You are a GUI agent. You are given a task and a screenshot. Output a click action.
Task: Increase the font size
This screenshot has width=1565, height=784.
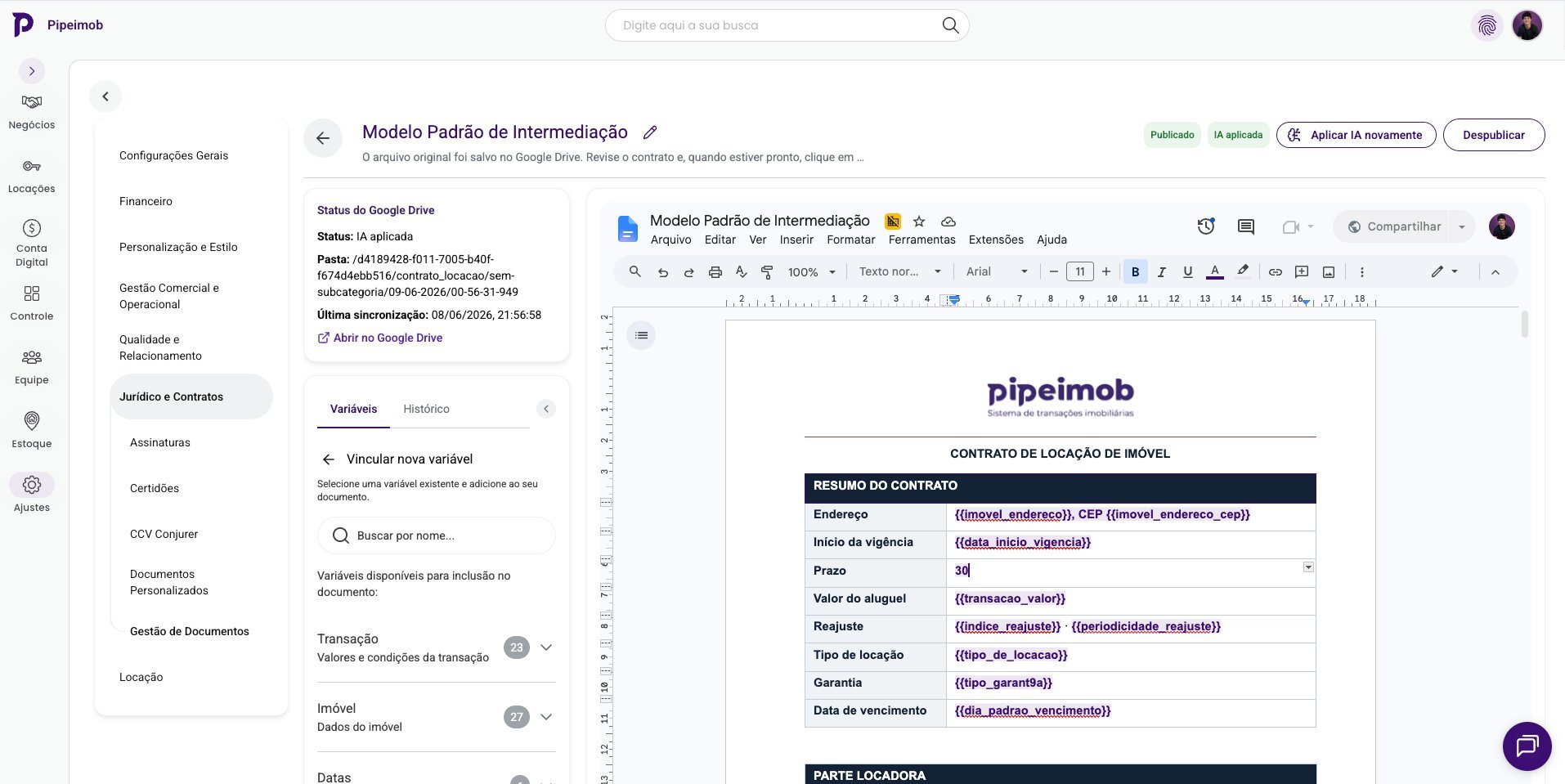coord(1106,272)
